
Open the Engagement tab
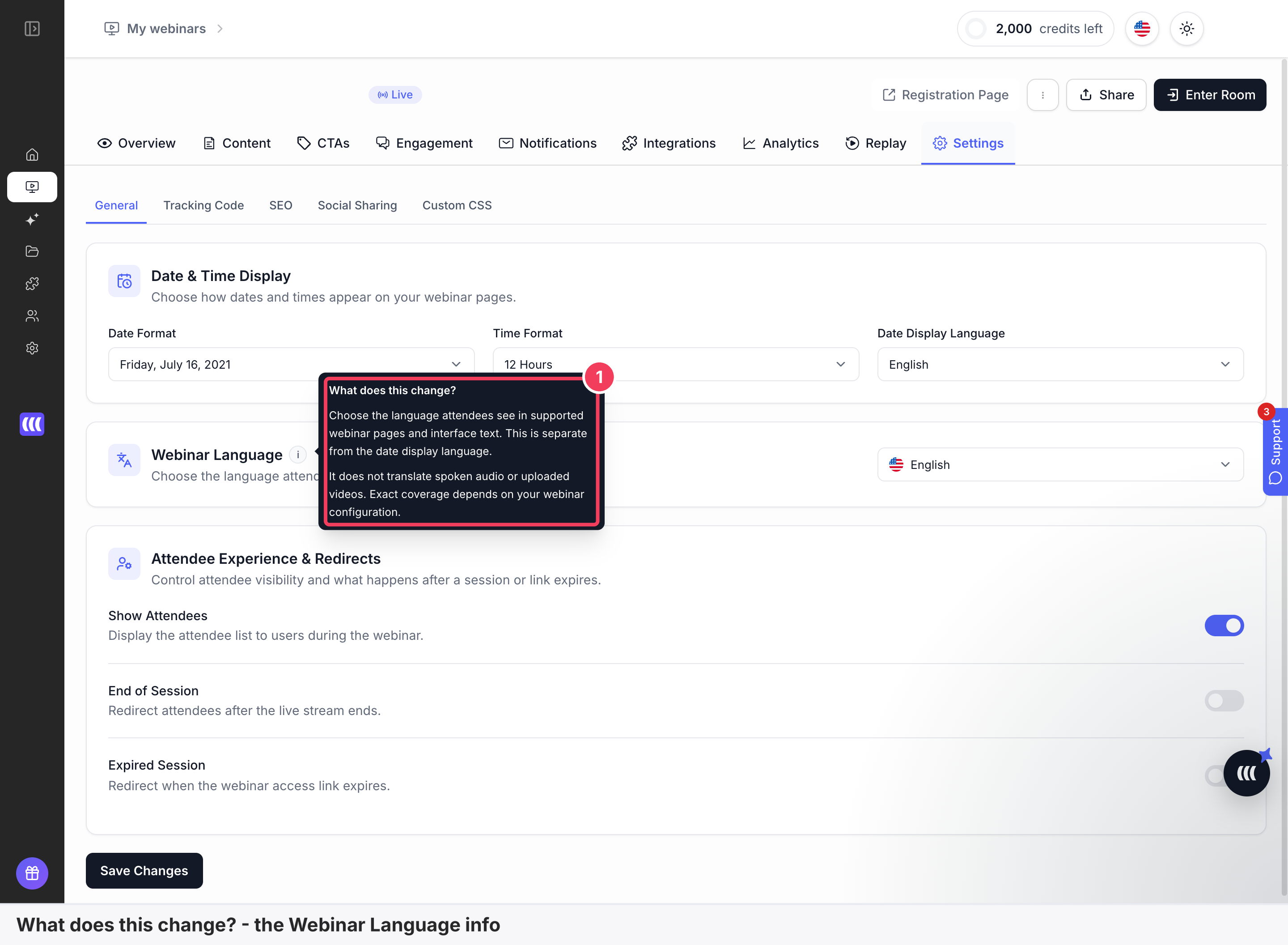[x=424, y=143]
